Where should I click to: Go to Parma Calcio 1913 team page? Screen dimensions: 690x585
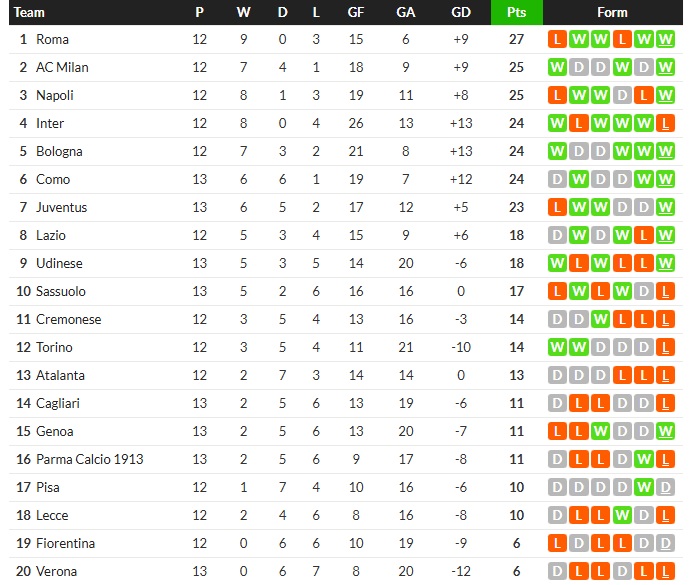click(x=89, y=459)
